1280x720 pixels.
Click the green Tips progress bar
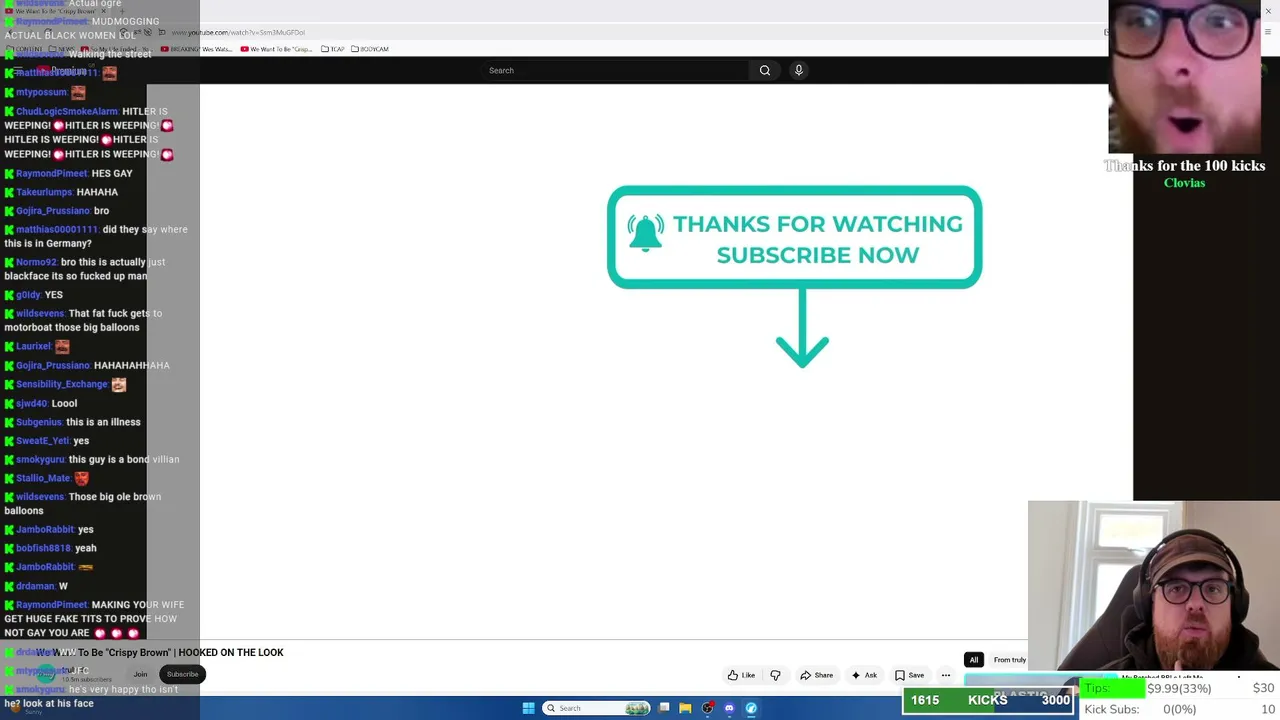[x=1114, y=688]
